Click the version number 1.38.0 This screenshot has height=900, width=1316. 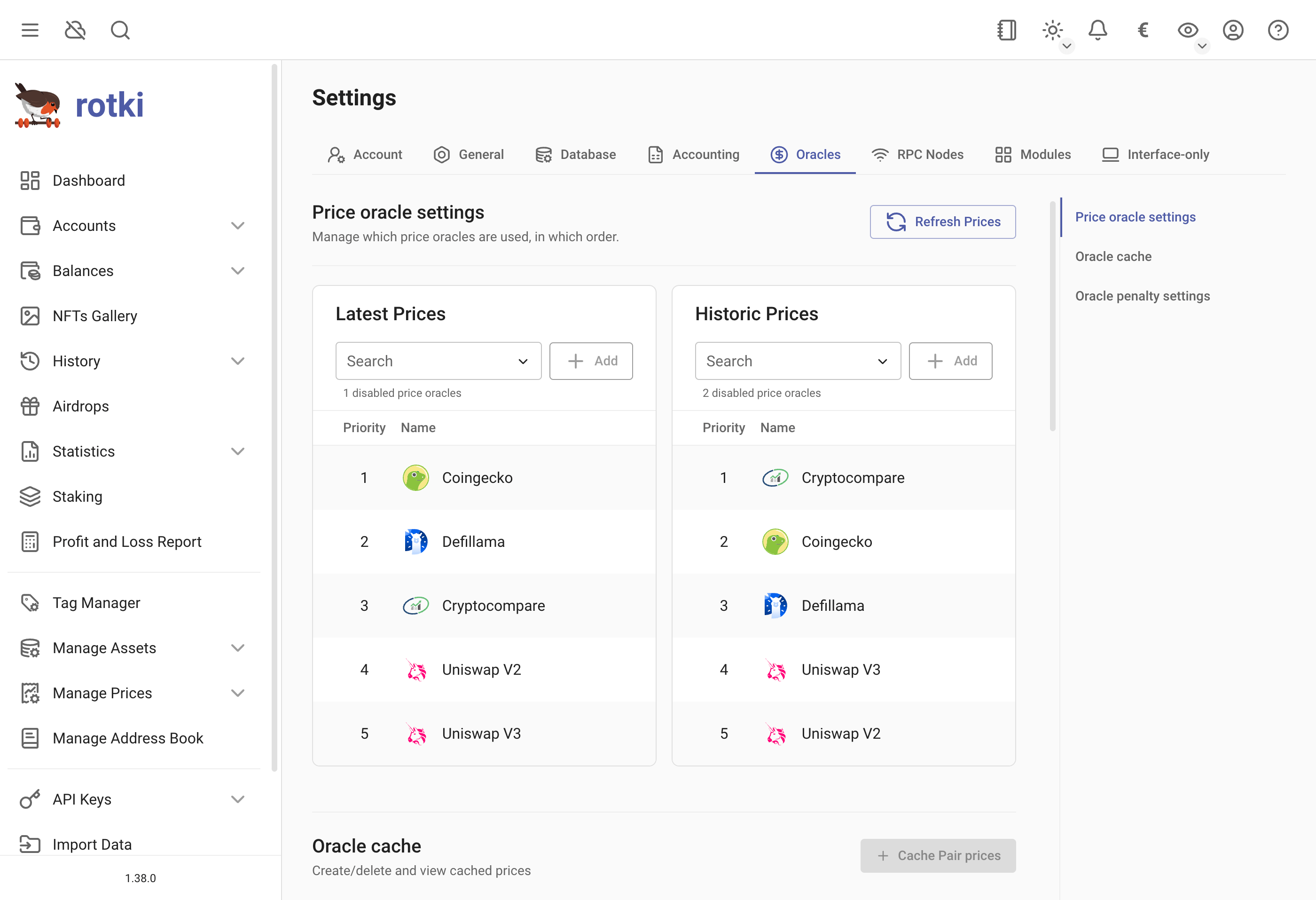[x=141, y=878]
